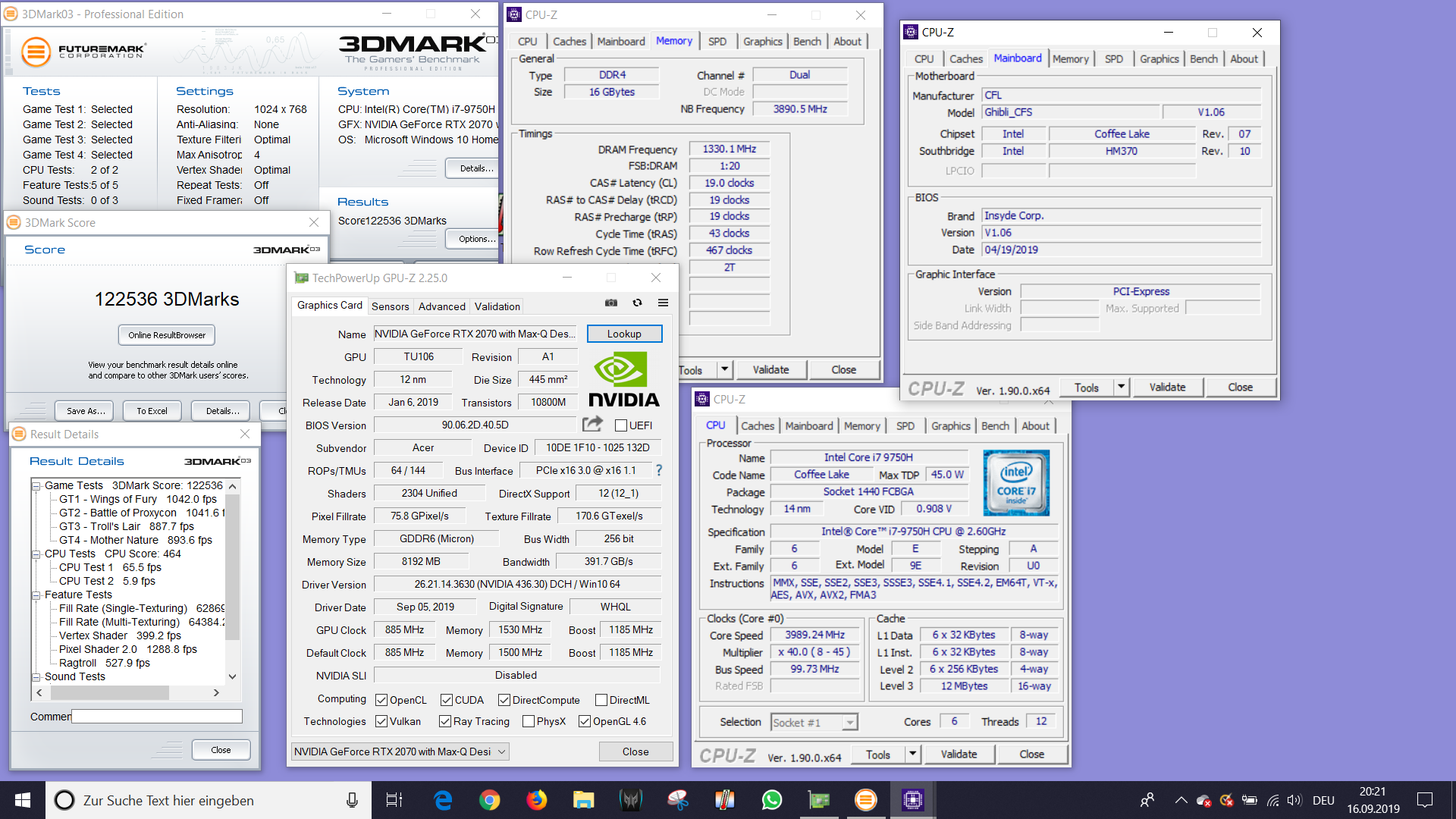Click the Lookup button in GPU-Z
1456x819 pixels.
[624, 334]
